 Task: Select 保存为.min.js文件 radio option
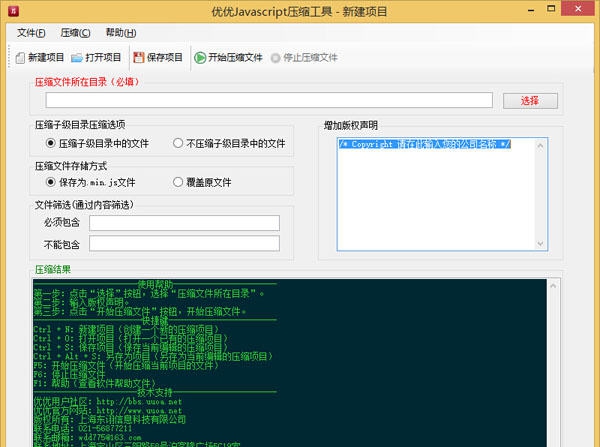click(x=91, y=182)
